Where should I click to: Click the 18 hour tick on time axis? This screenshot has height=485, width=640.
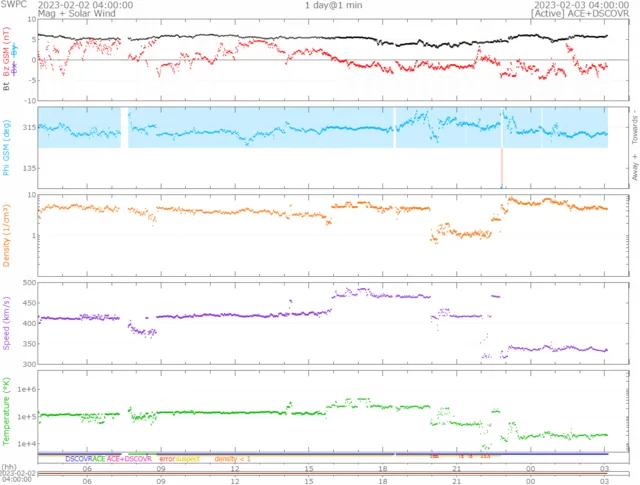click(x=382, y=467)
